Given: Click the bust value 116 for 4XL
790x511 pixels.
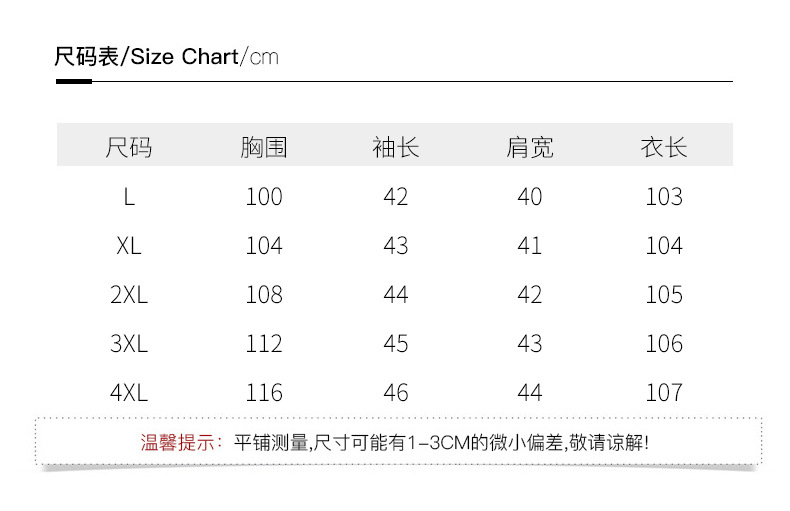Looking at the screenshot, I should pos(264,393).
